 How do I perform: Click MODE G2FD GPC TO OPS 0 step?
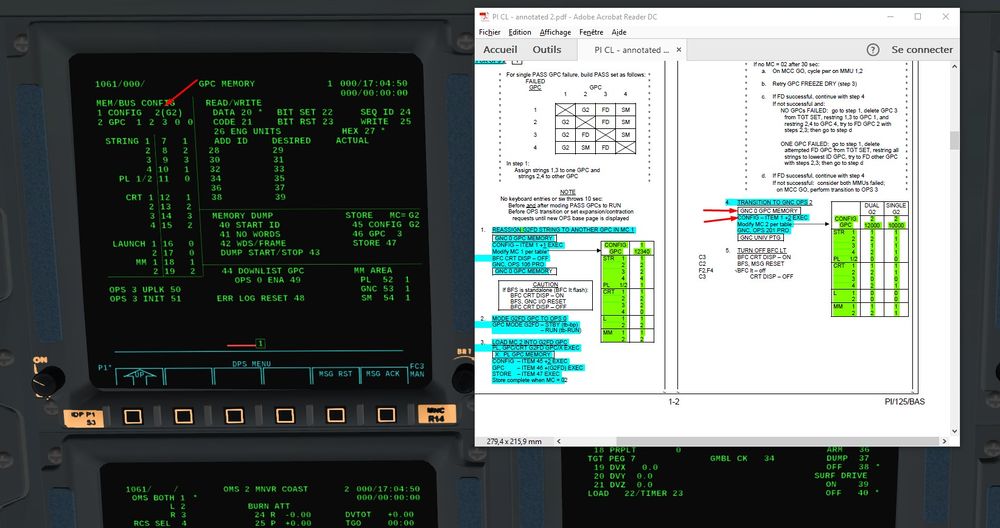529,318
